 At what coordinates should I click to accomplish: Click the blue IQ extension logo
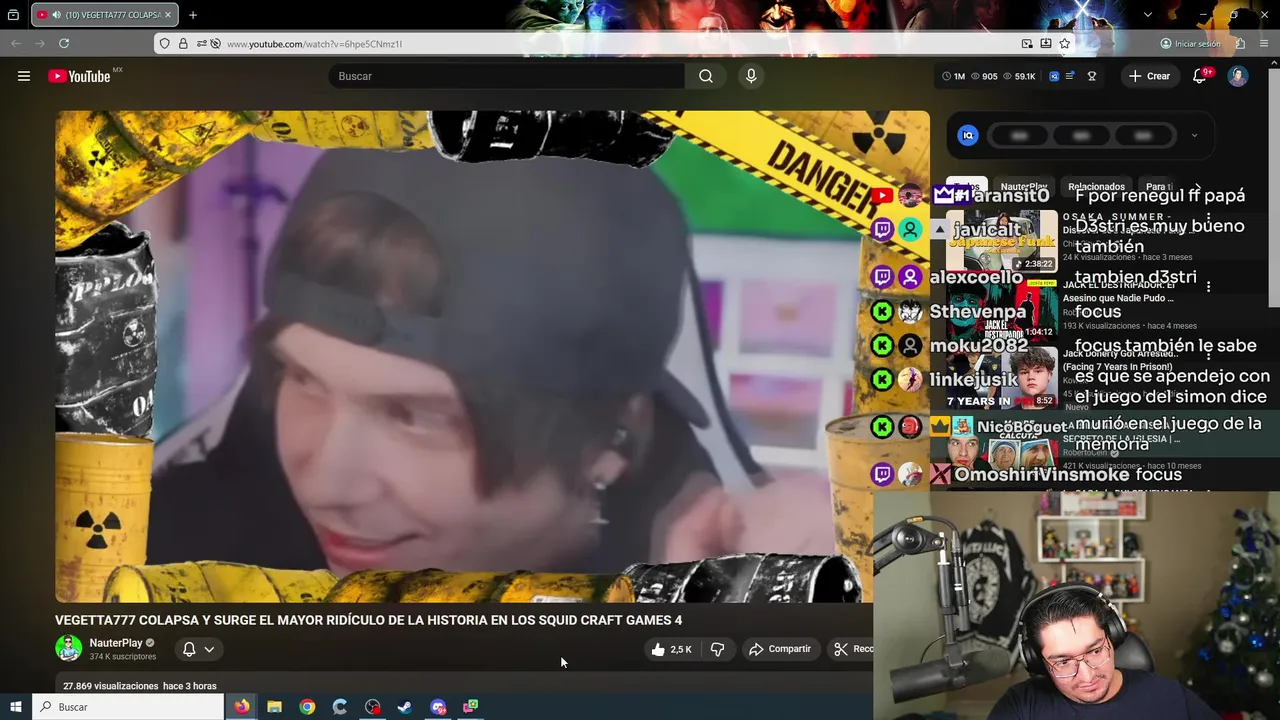pyautogui.click(x=967, y=136)
